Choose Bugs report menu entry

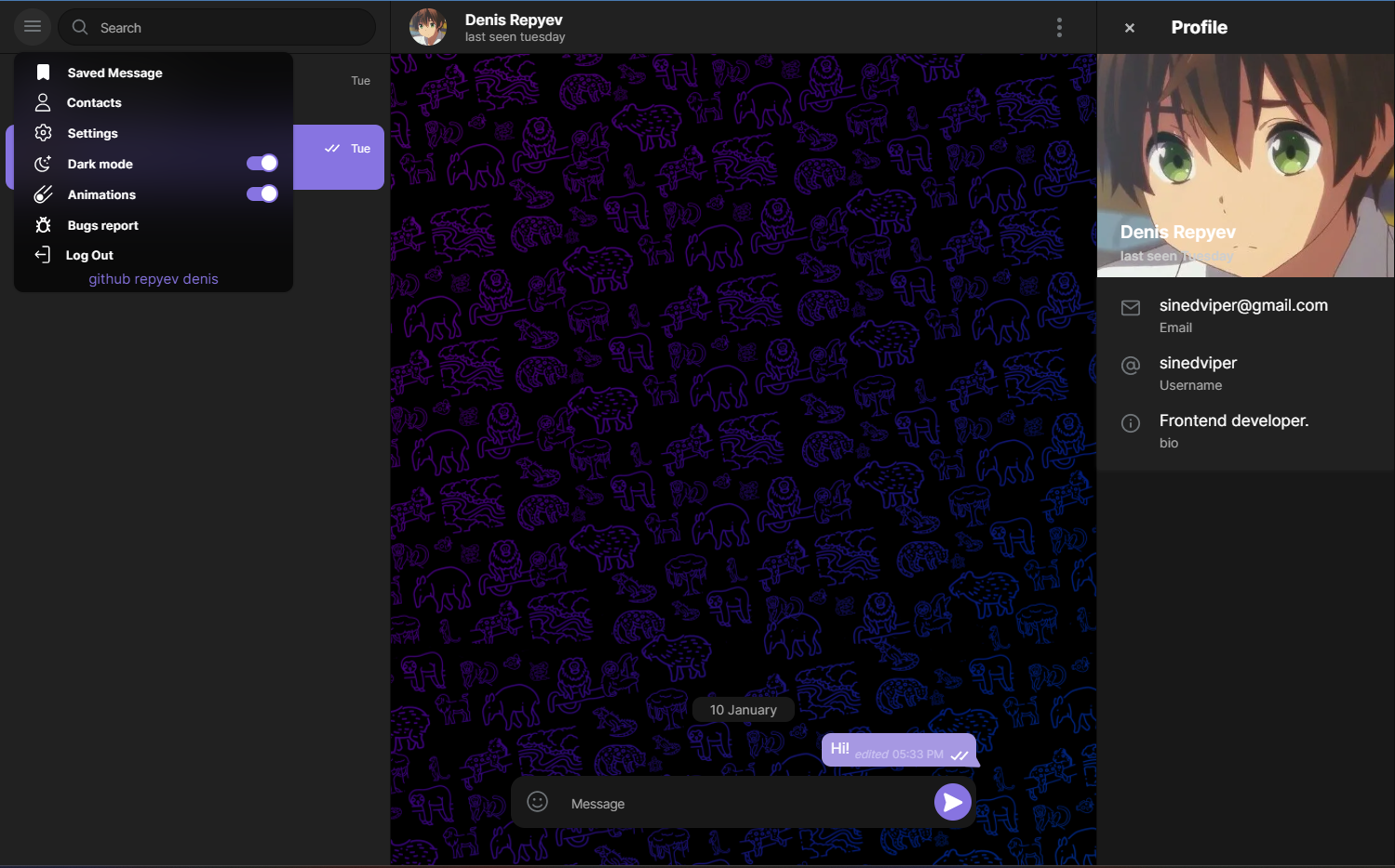tap(102, 225)
